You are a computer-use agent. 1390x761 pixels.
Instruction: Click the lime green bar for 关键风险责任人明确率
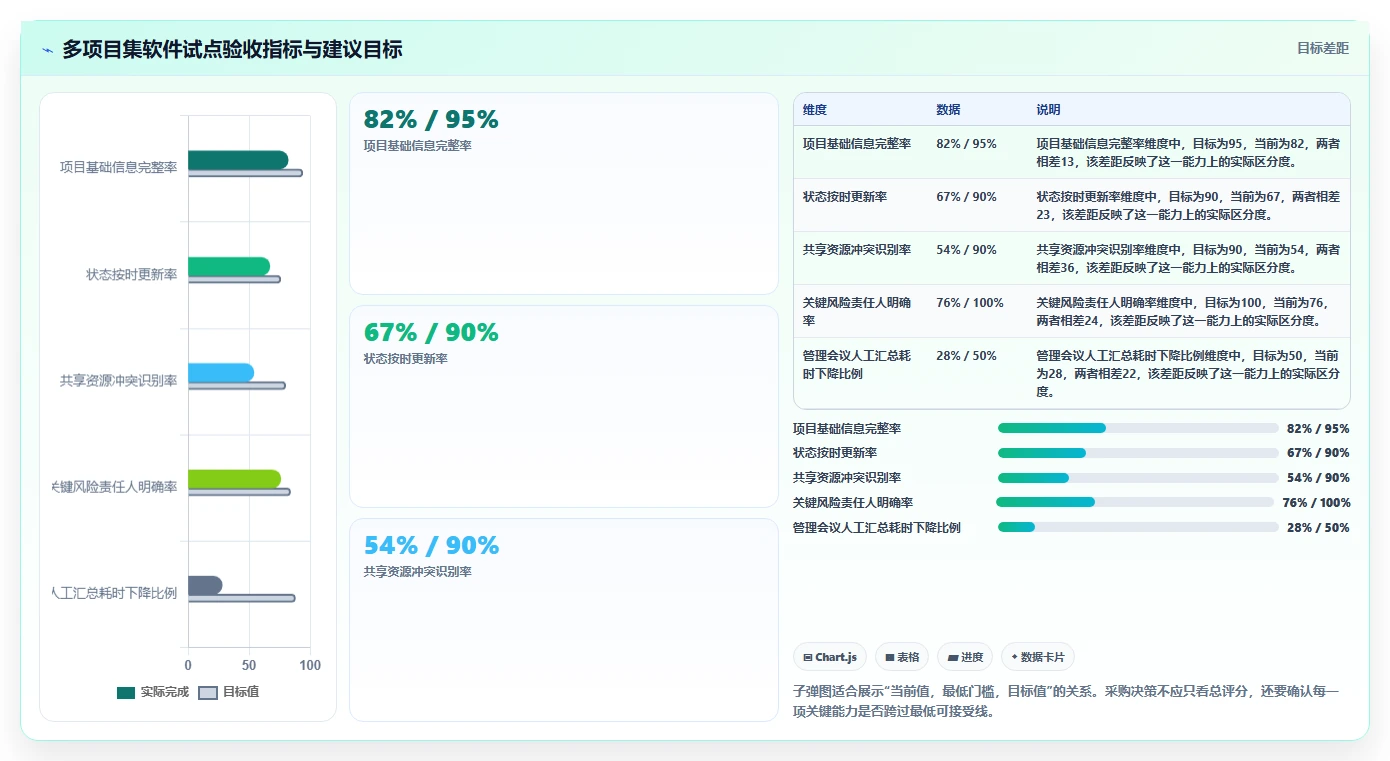point(234,478)
